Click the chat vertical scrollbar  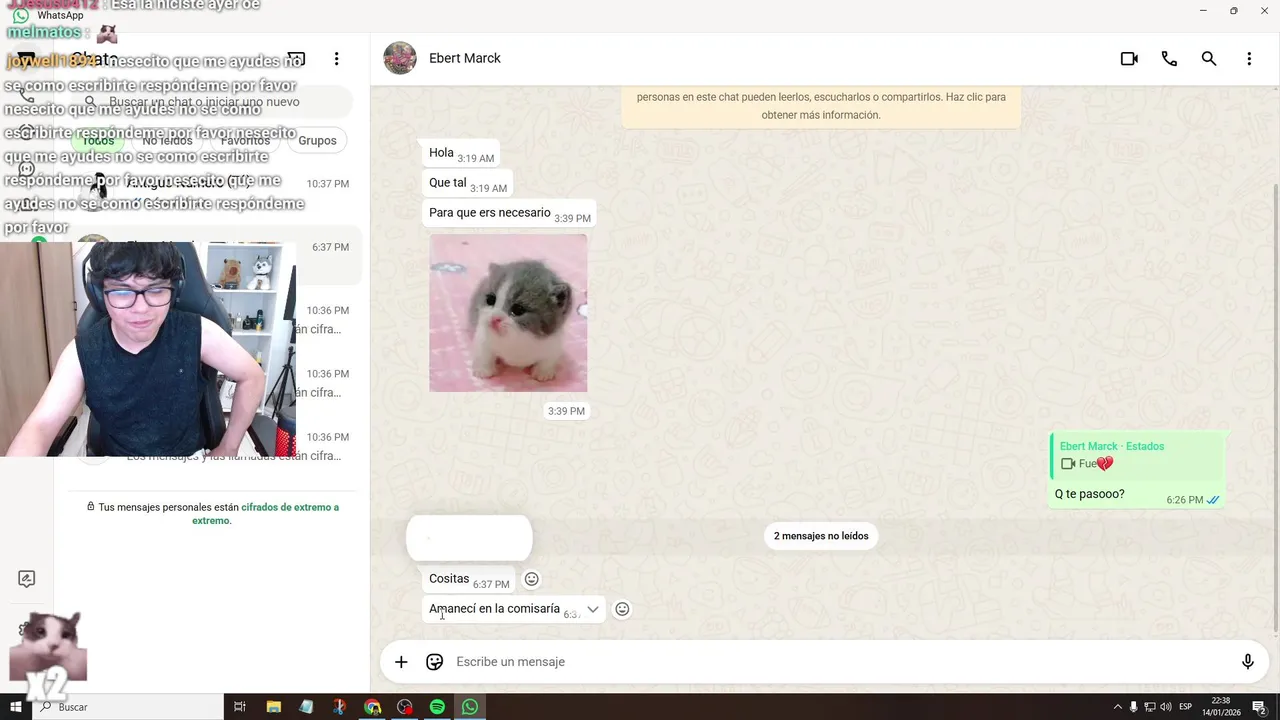pyautogui.click(x=1275, y=407)
